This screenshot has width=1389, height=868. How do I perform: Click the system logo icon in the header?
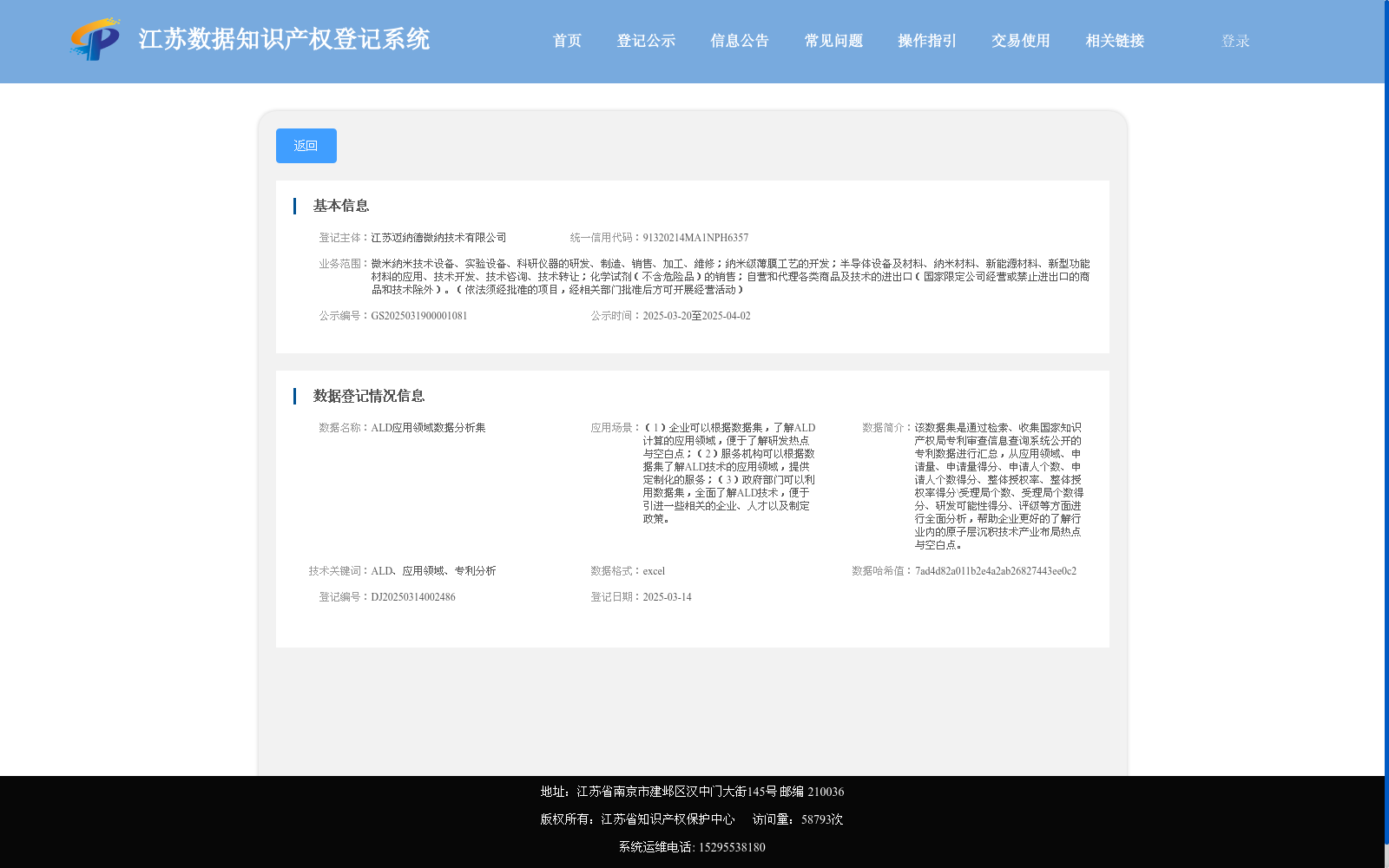[95, 39]
